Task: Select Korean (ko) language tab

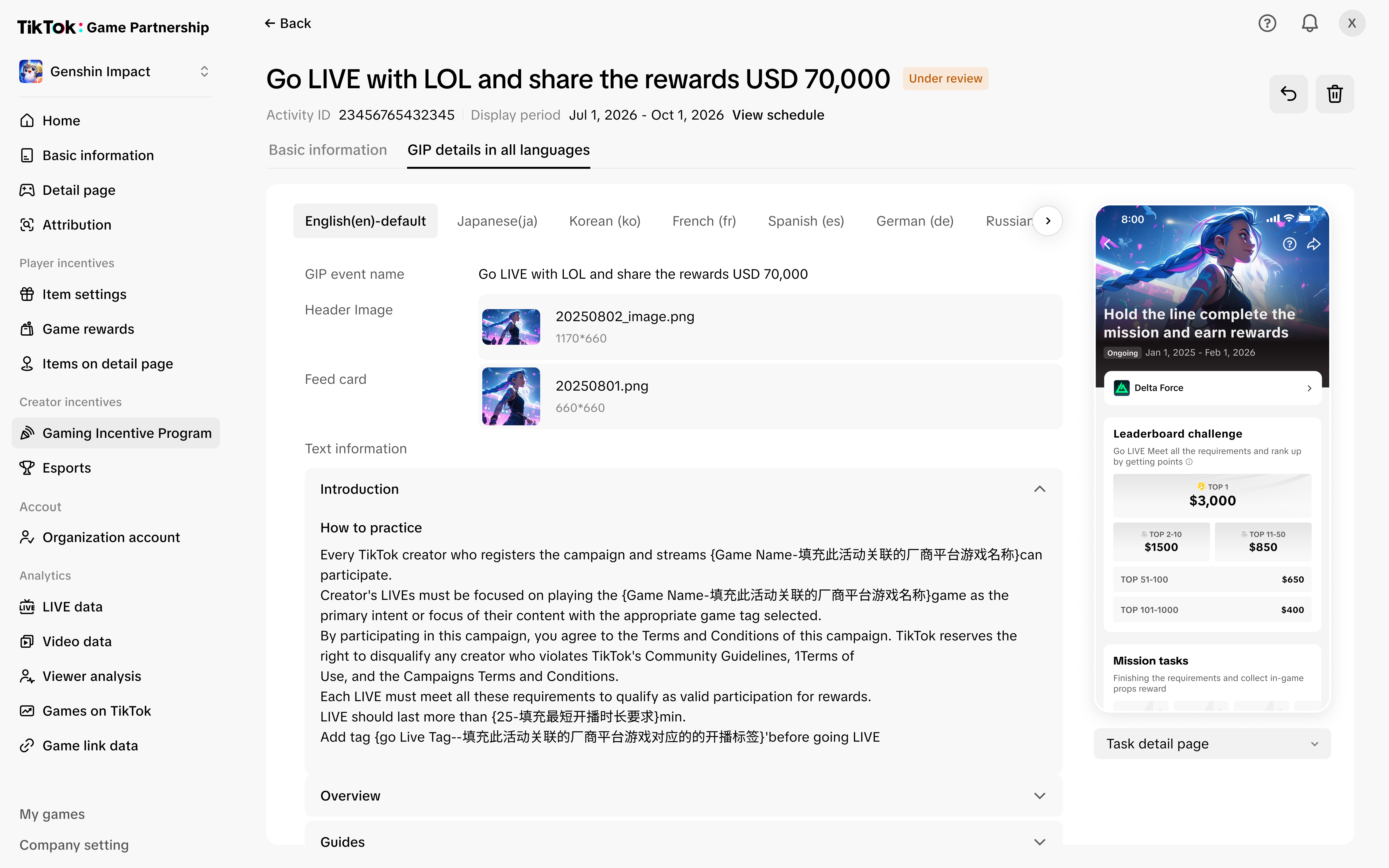Action: coord(604,221)
